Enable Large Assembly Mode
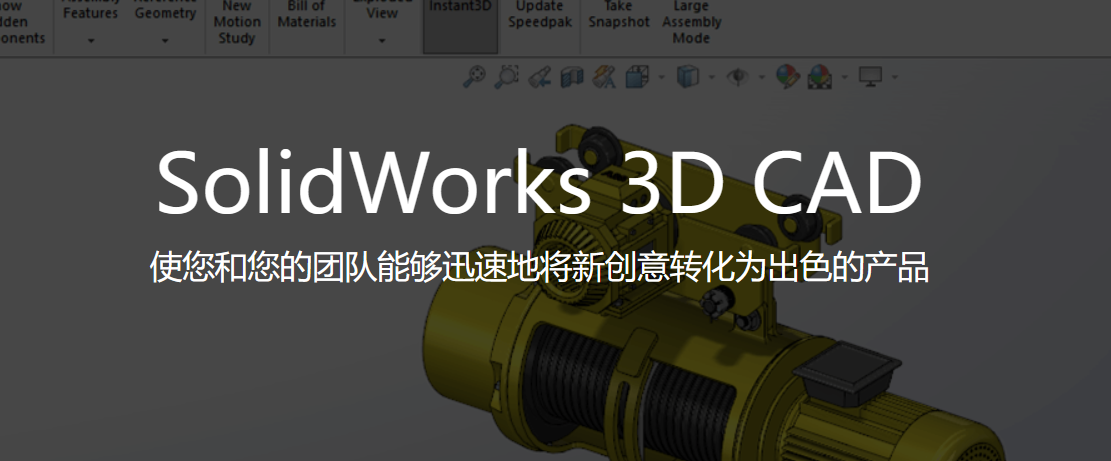 (692, 22)
